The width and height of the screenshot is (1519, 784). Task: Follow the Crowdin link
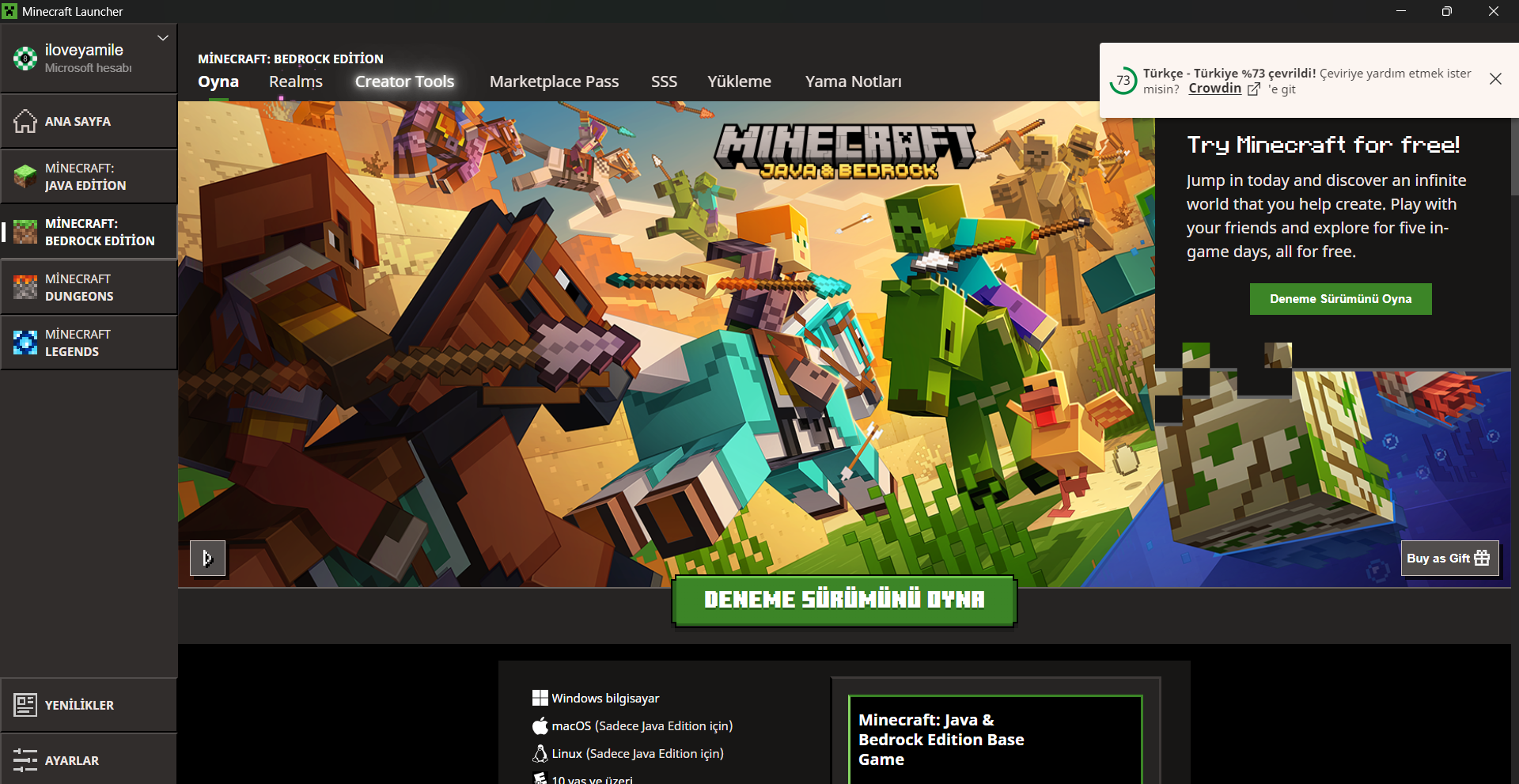pyautogui.click(x=1214, y=89)
